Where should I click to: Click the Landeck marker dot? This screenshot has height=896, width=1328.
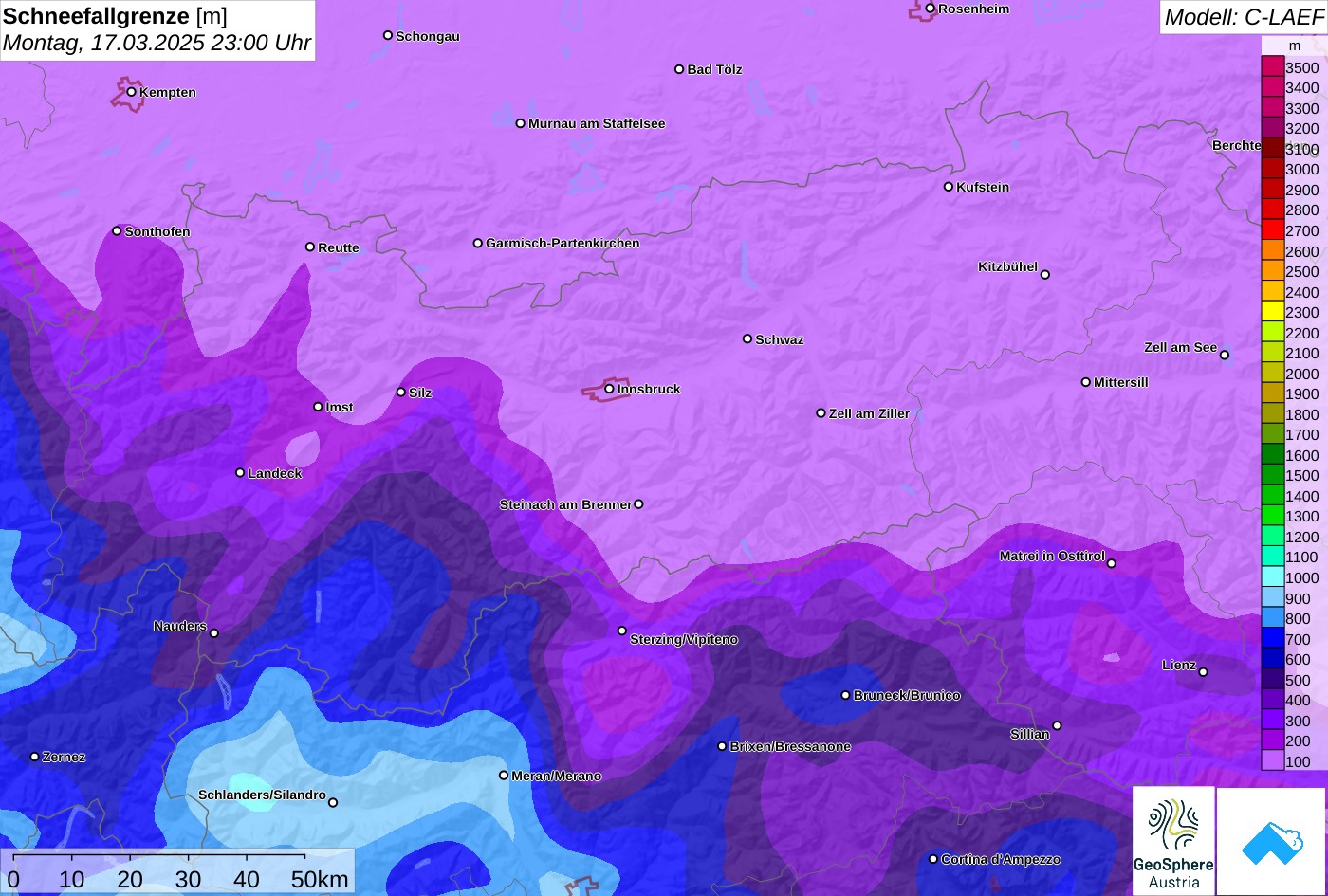(240, 473)
